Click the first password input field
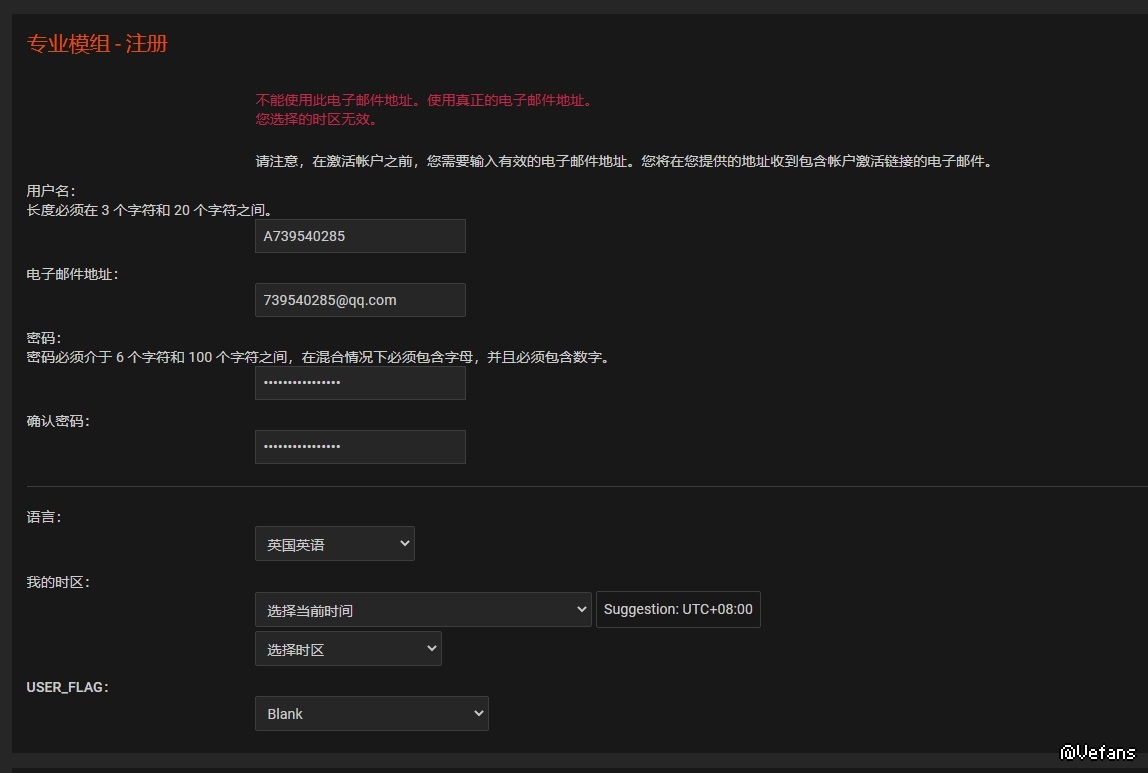This screenshot has width=1148, height=773. (360, 383)
